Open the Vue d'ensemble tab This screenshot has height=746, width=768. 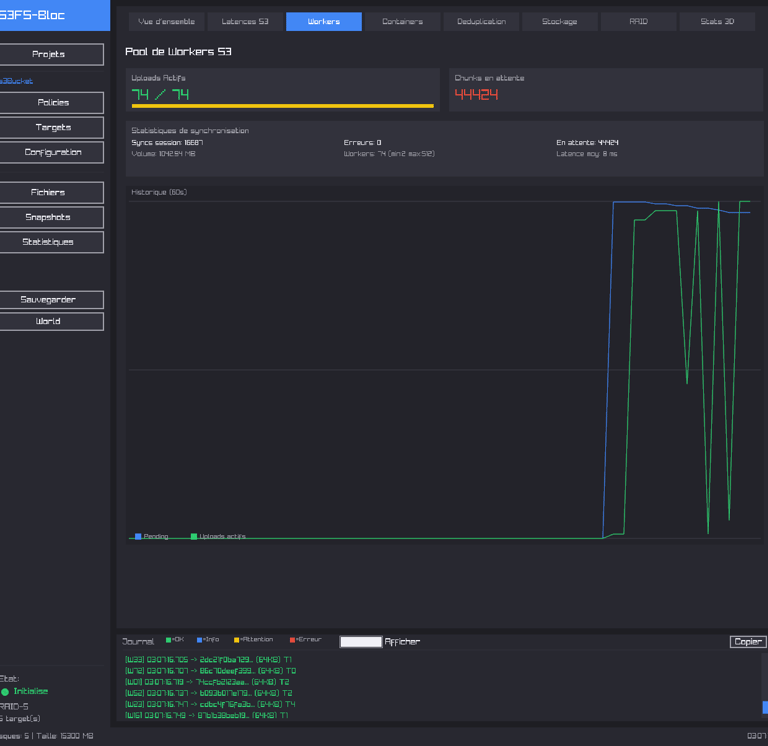click(x=167, y=22)
